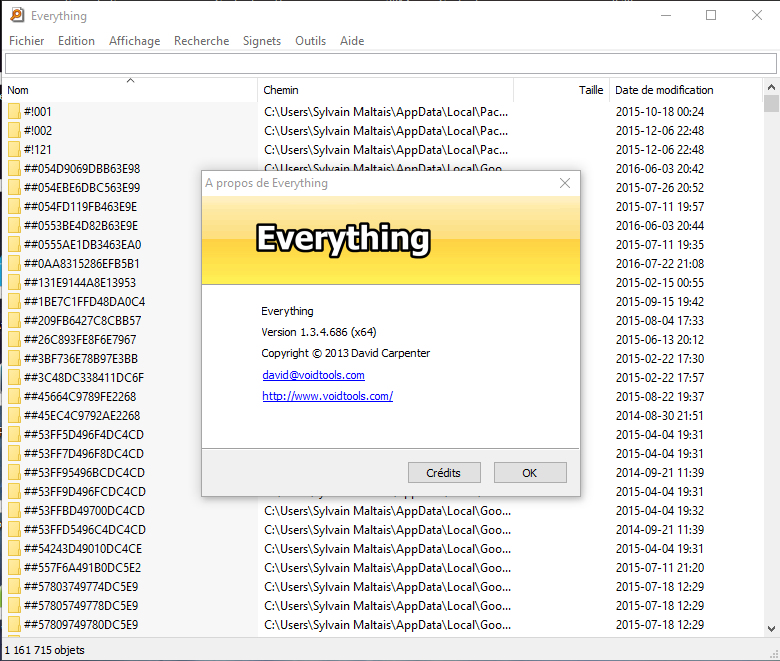Sort by the Chemin column header

[386, 90]
